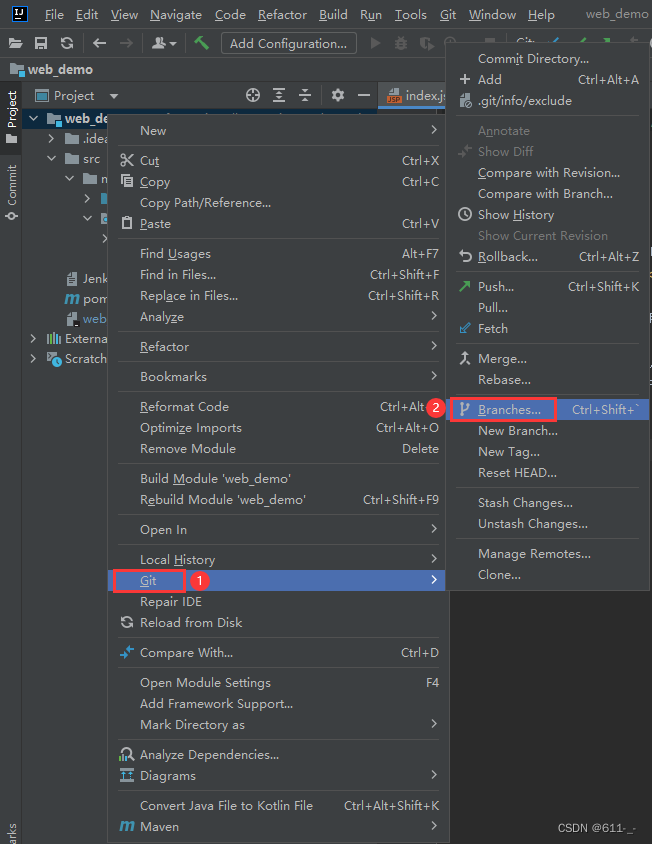
Task: Choose Fetch in Git submenu
Action: [x=549, y=328]
